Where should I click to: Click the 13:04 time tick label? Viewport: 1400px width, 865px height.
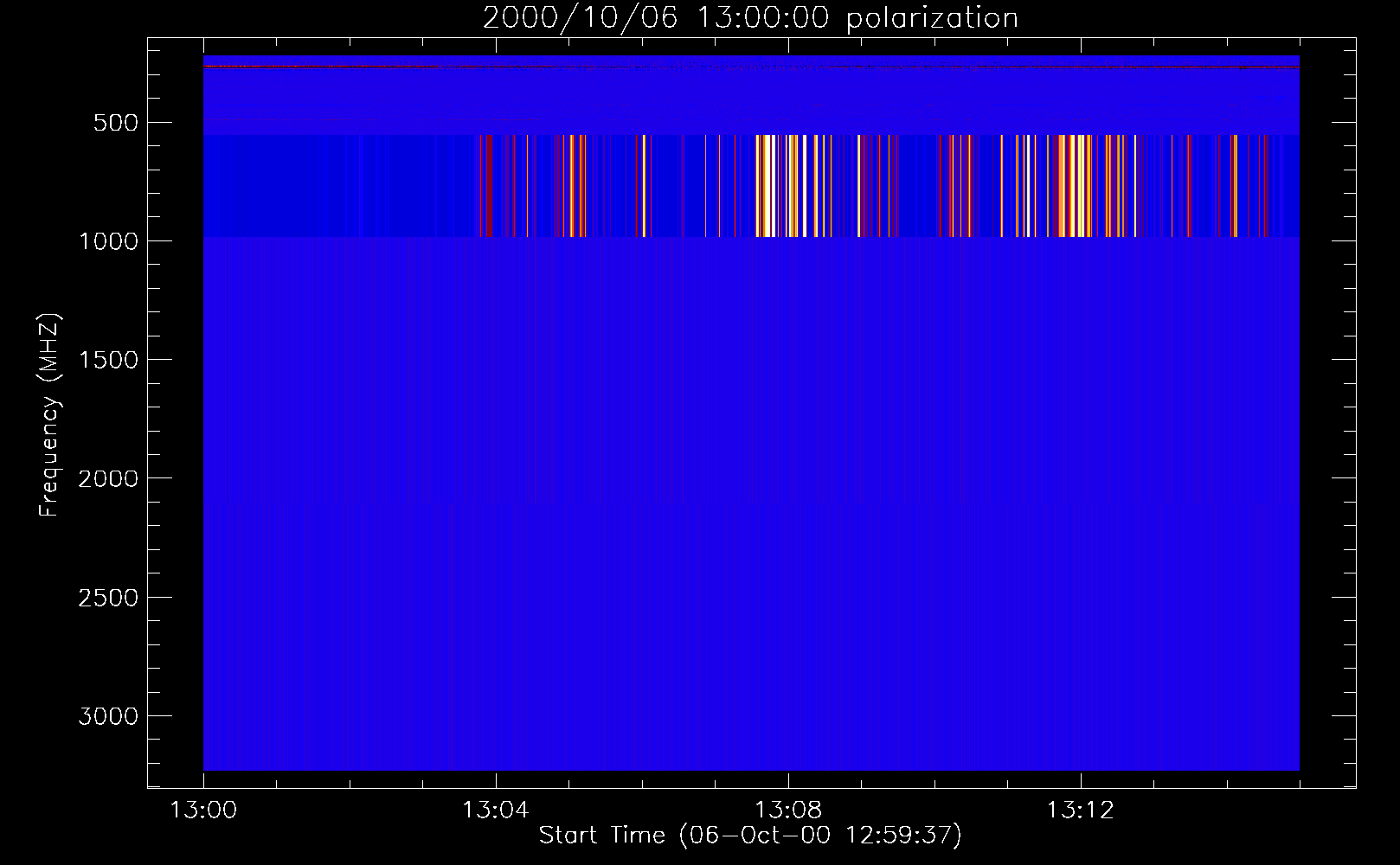[x=495, y=811]
